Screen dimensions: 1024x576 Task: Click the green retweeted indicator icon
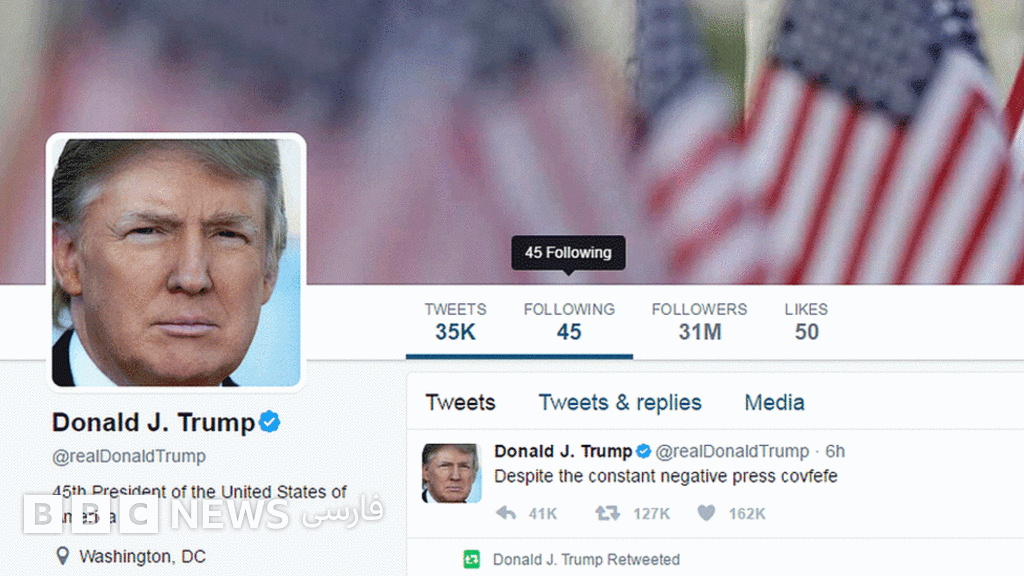[472, 560]
